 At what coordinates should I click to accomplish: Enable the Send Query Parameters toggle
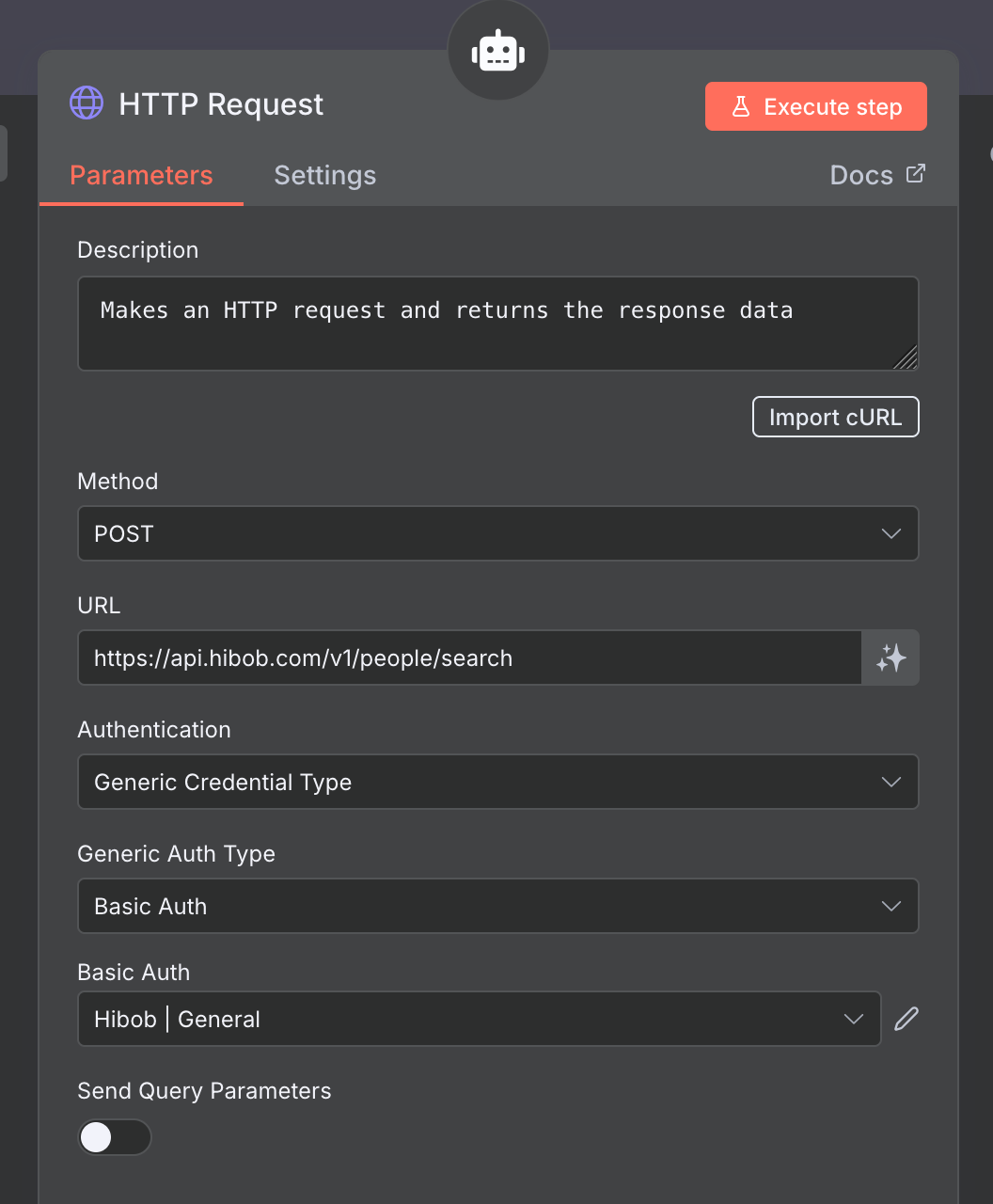114,1137
